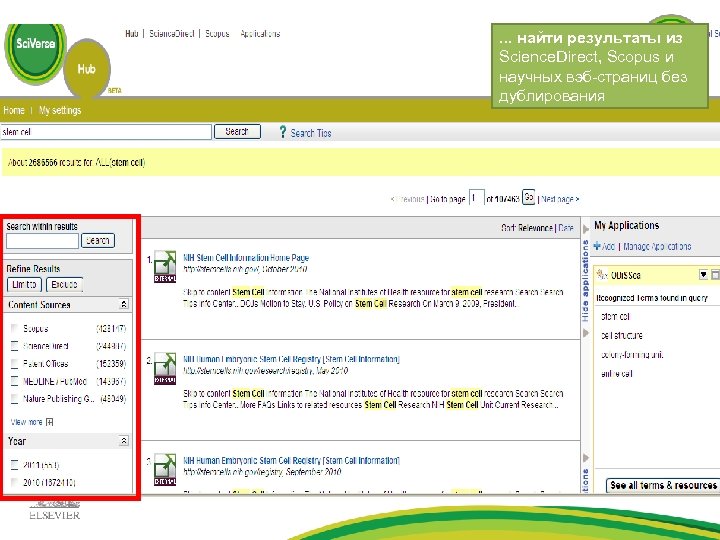Click the square icon right of ODIS Sea dropdown
Viewport: 720px width, 540px height.
(715, 275)
